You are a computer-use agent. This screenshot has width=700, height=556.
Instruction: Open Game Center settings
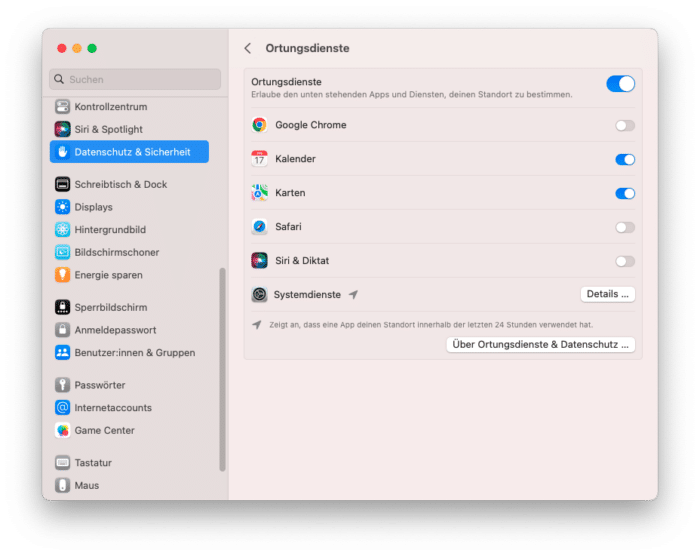coord(129,430)
